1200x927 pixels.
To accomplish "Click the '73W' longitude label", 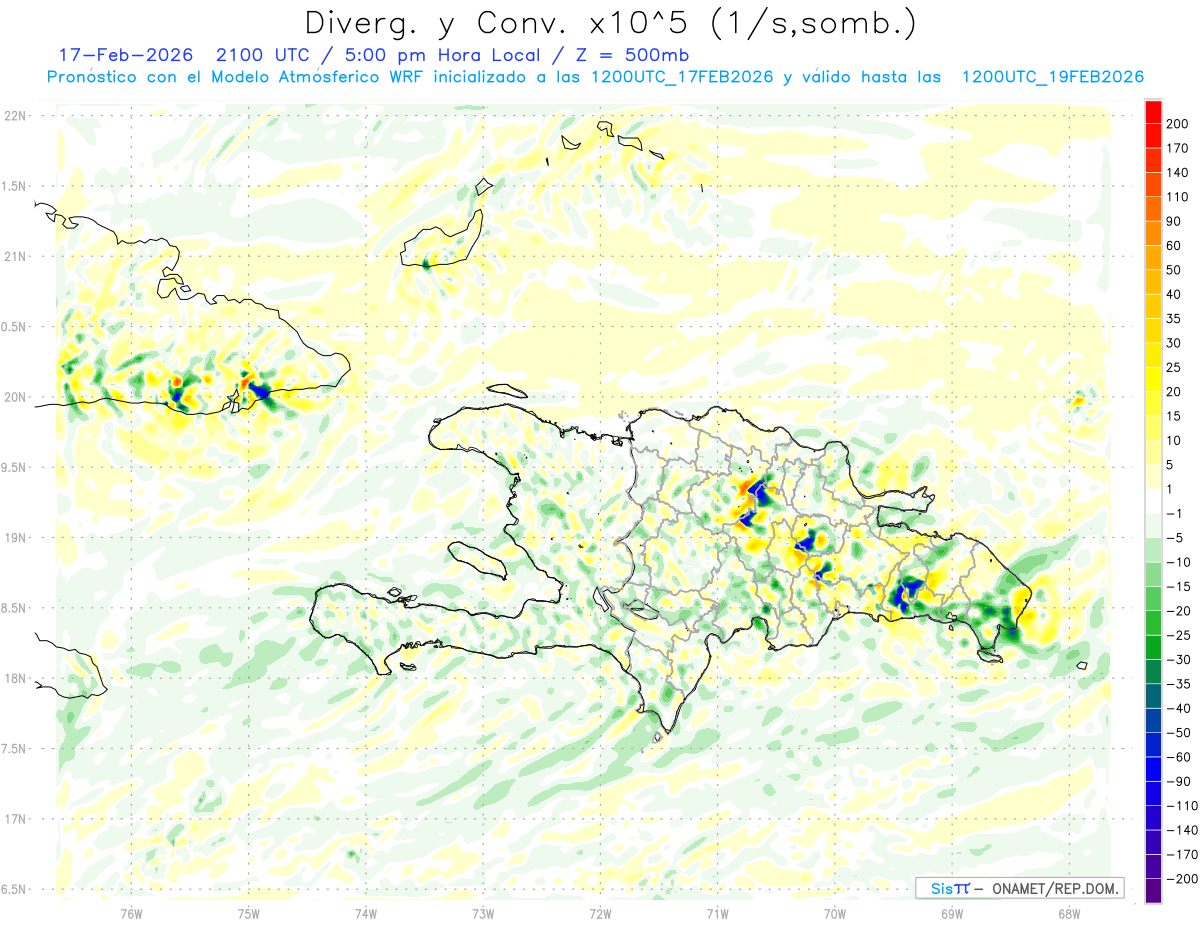I will [483, 914].
